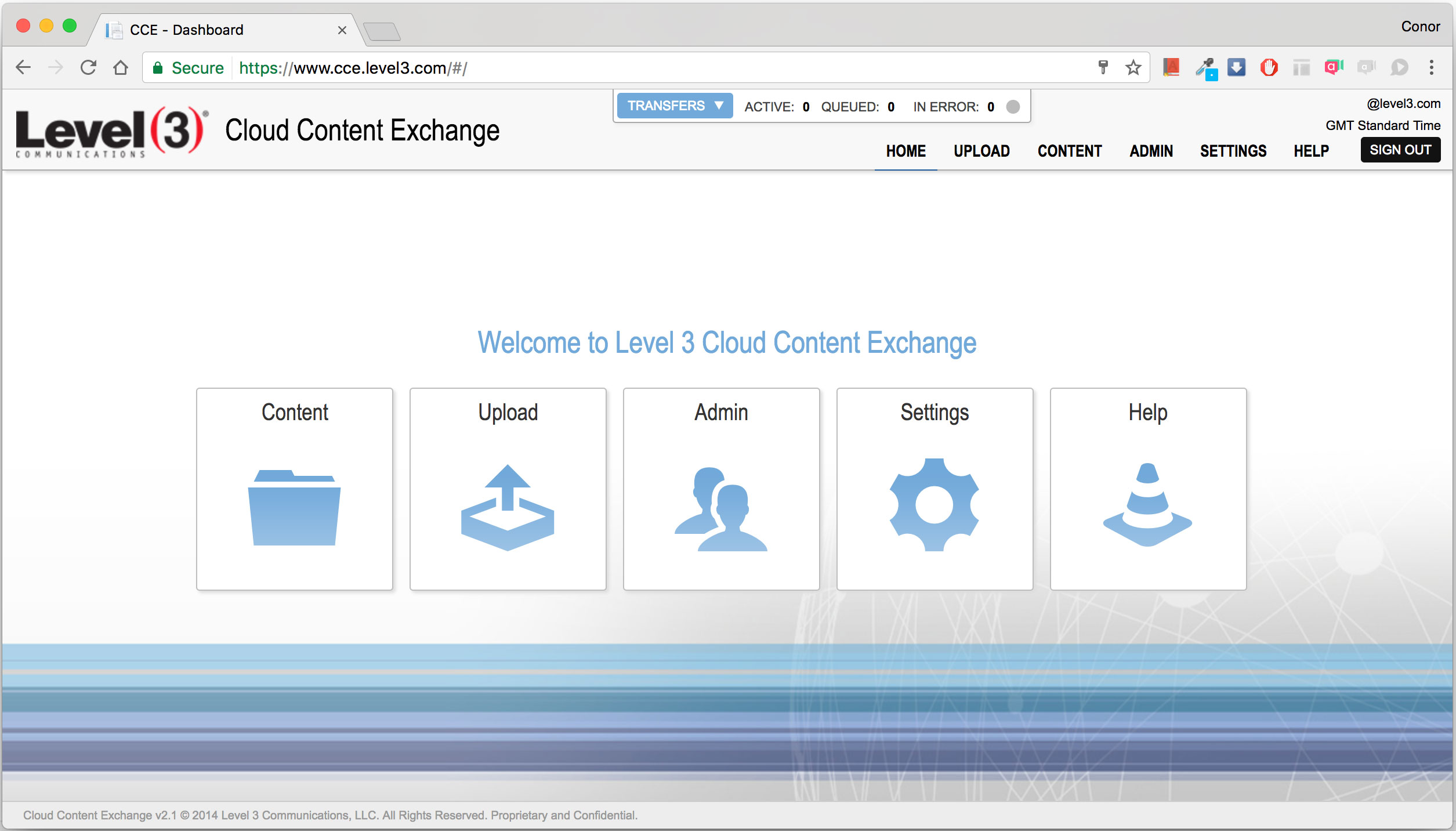Image resolution: width=1456 pixels, height=831 pixels.
Task: Switch to the HOME nav tab
Action: coord(906,151)
